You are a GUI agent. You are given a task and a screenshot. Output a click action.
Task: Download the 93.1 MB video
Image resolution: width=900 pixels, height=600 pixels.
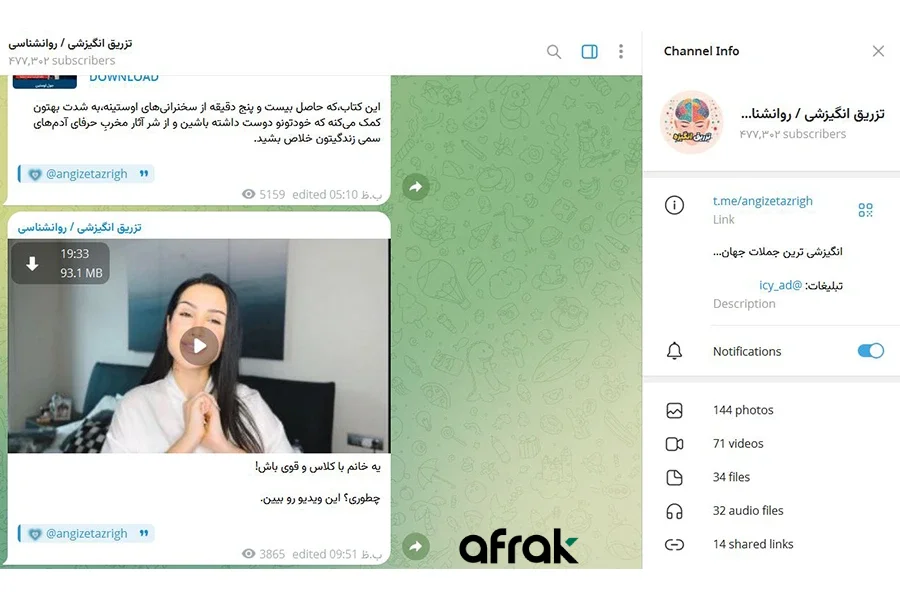33,264
